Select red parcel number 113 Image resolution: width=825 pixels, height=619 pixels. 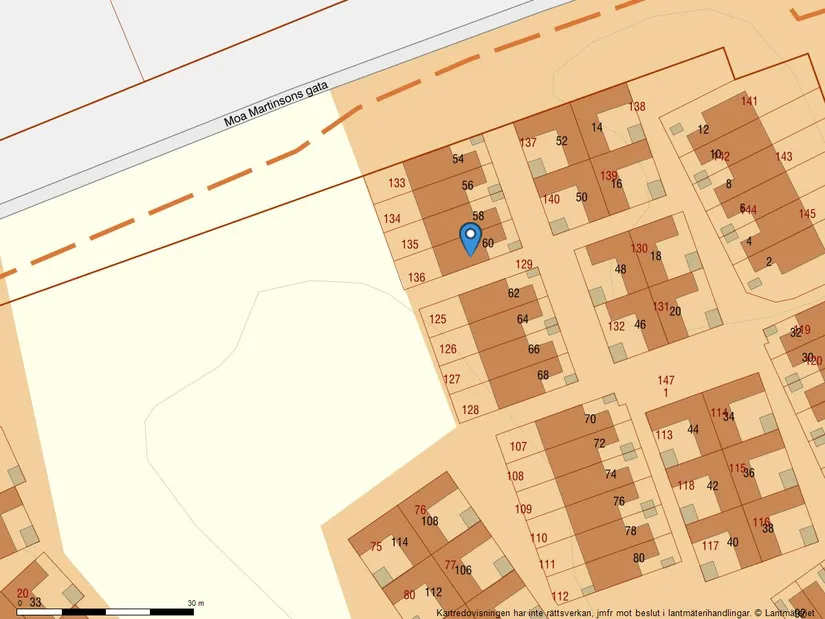coord(664,435)
